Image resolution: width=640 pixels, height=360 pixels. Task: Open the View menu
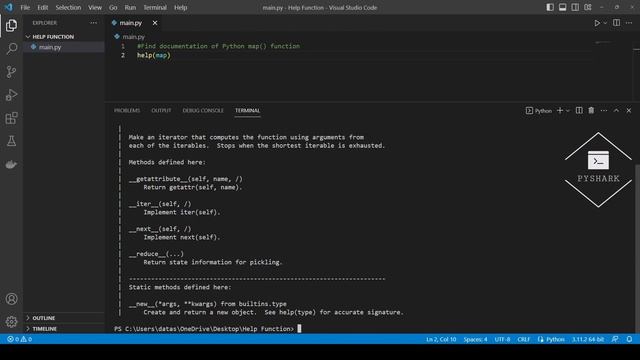click(x=95, y=7)
